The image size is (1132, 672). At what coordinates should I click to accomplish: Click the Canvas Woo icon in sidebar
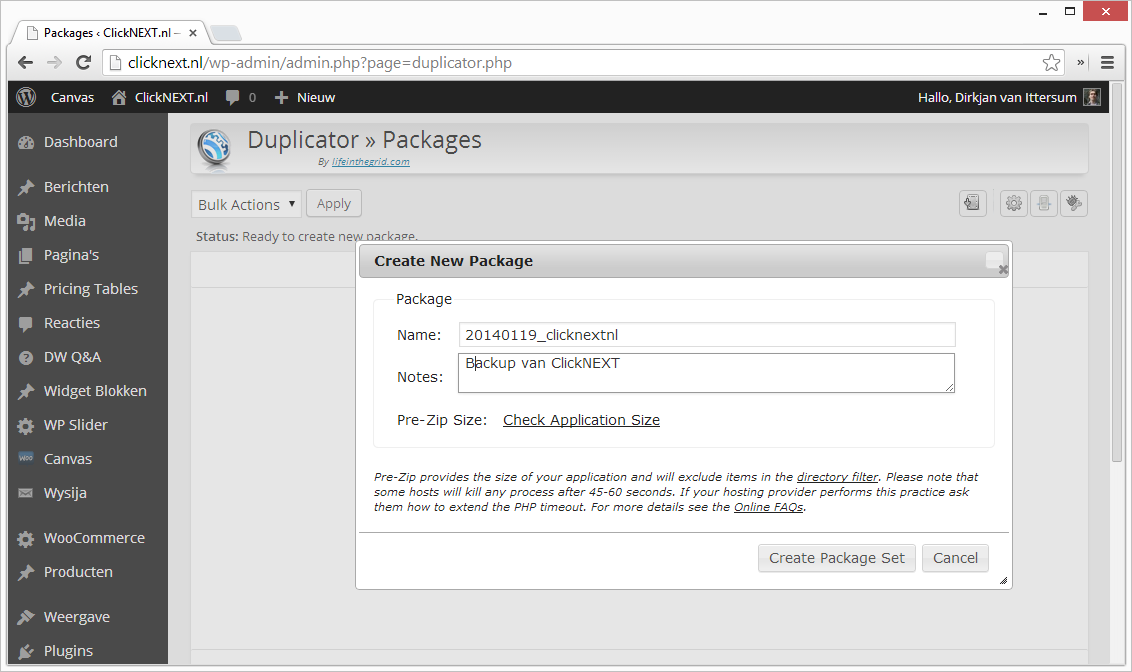[26, 458]
